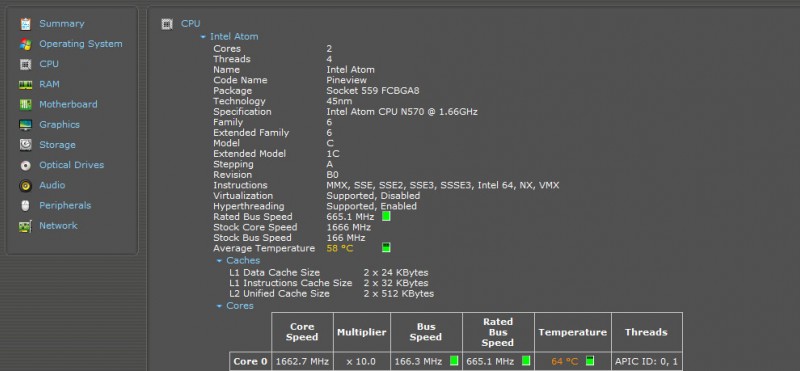Screen dimensions: 800x371
Task: Show the Peripherals section
Action: pyautogui.click(x=65, y=205)
